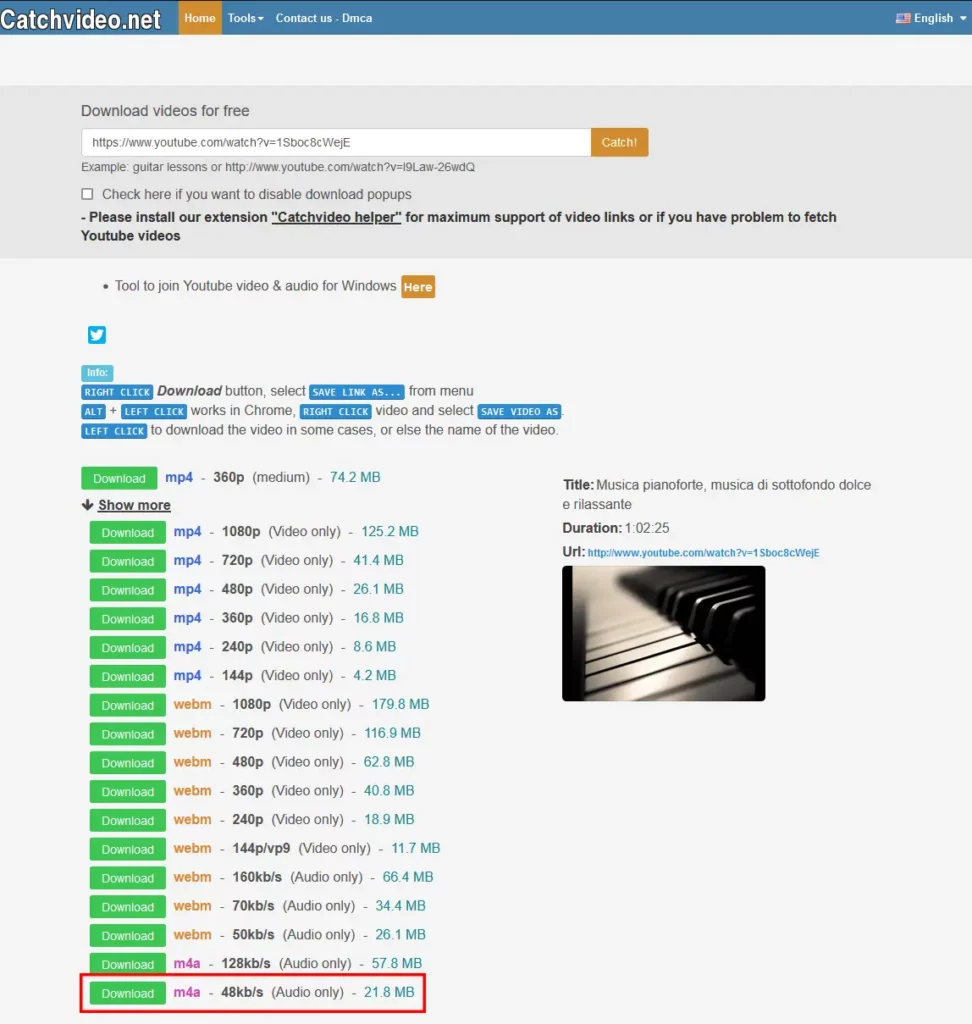
Task: Click the orange Here button
Action: (418, 287)
